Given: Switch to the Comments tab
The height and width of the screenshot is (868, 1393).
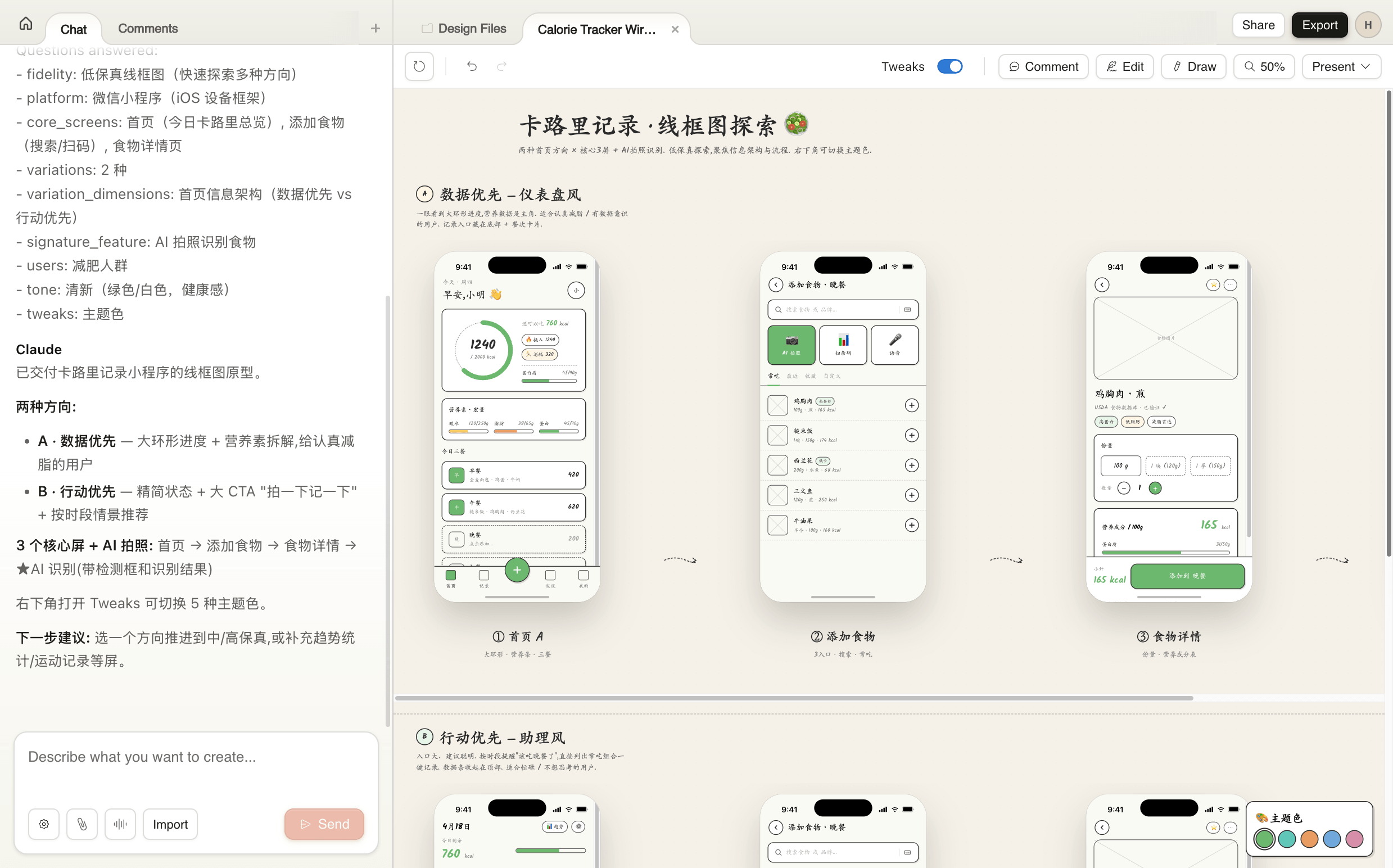Looking at the screenshot, I should pyautogui.click(x=147, y=28).
